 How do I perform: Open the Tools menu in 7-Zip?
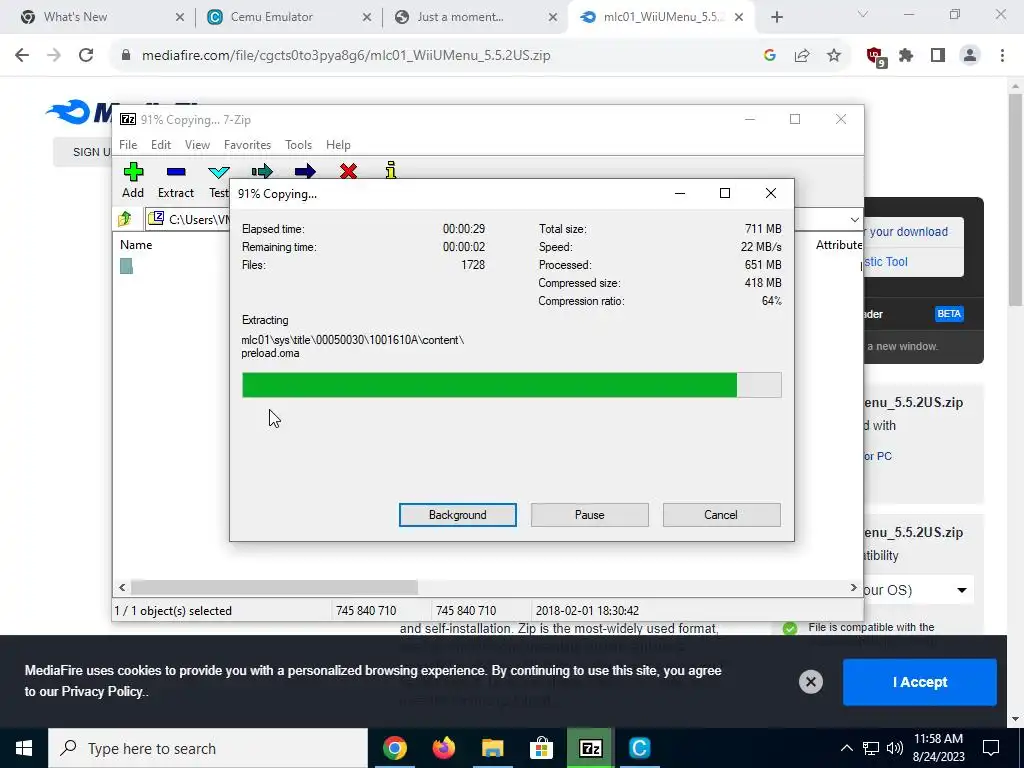click(298, 145)
